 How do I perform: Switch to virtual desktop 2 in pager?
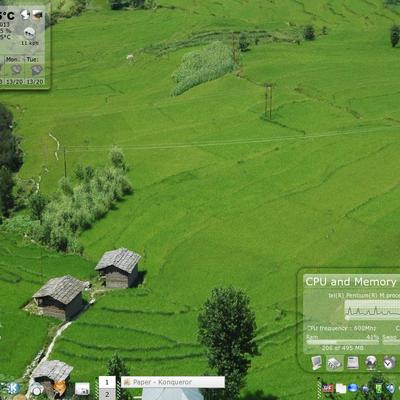107,394
